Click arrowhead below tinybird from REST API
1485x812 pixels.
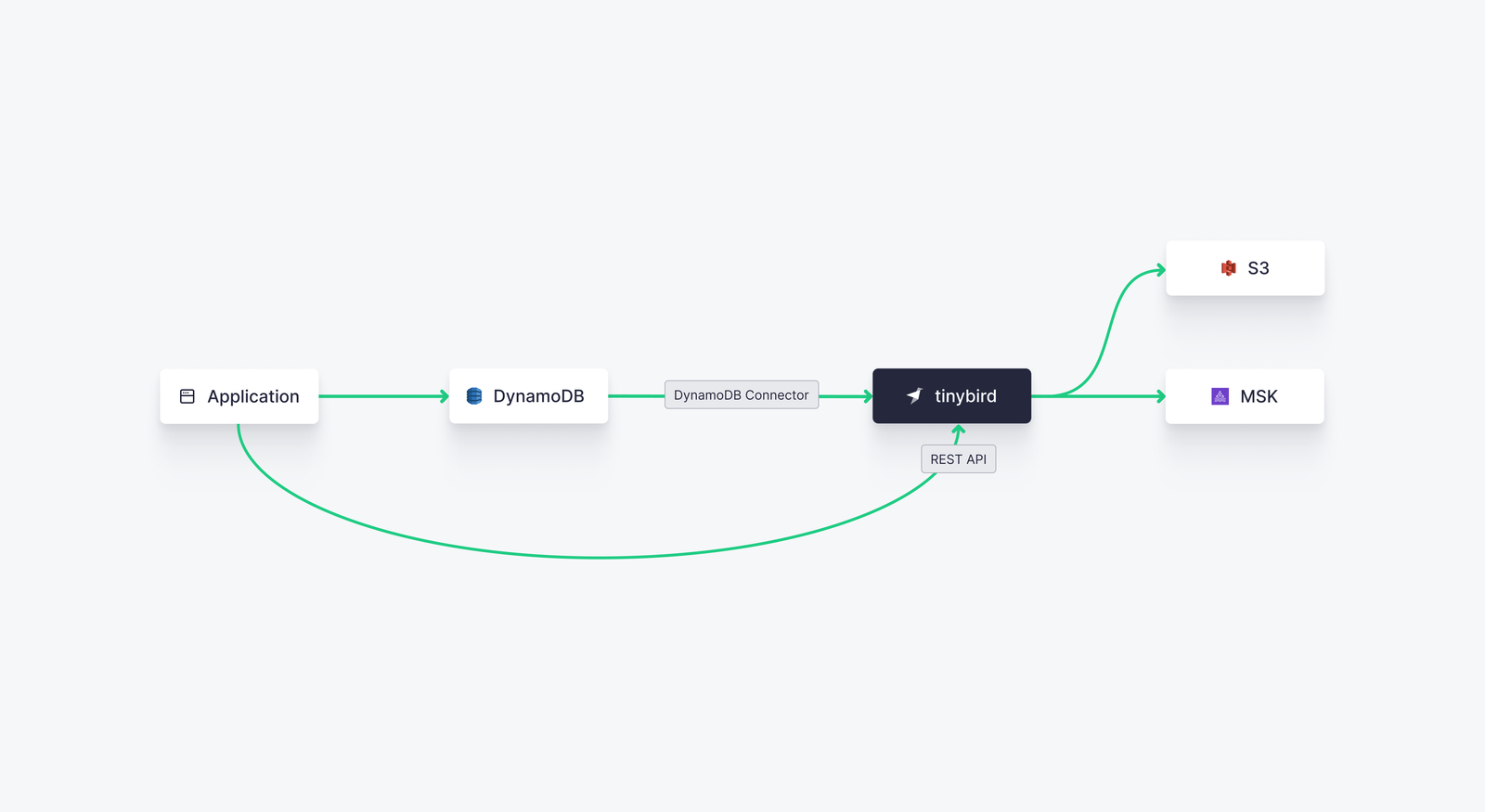[959, 430]
